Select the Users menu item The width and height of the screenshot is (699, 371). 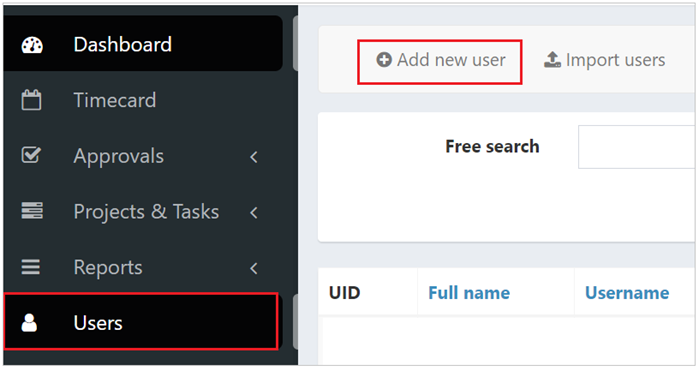pyautogui.click(x=141, y=321)
